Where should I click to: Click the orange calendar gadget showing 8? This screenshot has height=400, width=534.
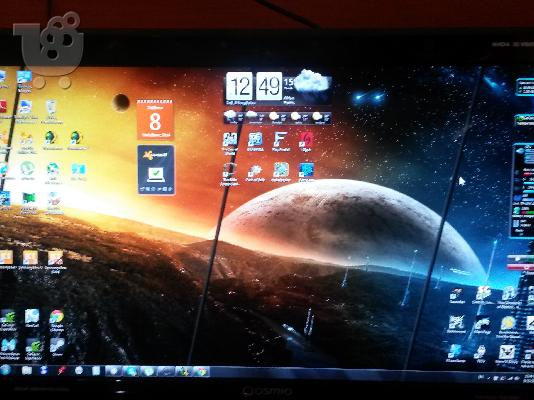coord(155,119)
